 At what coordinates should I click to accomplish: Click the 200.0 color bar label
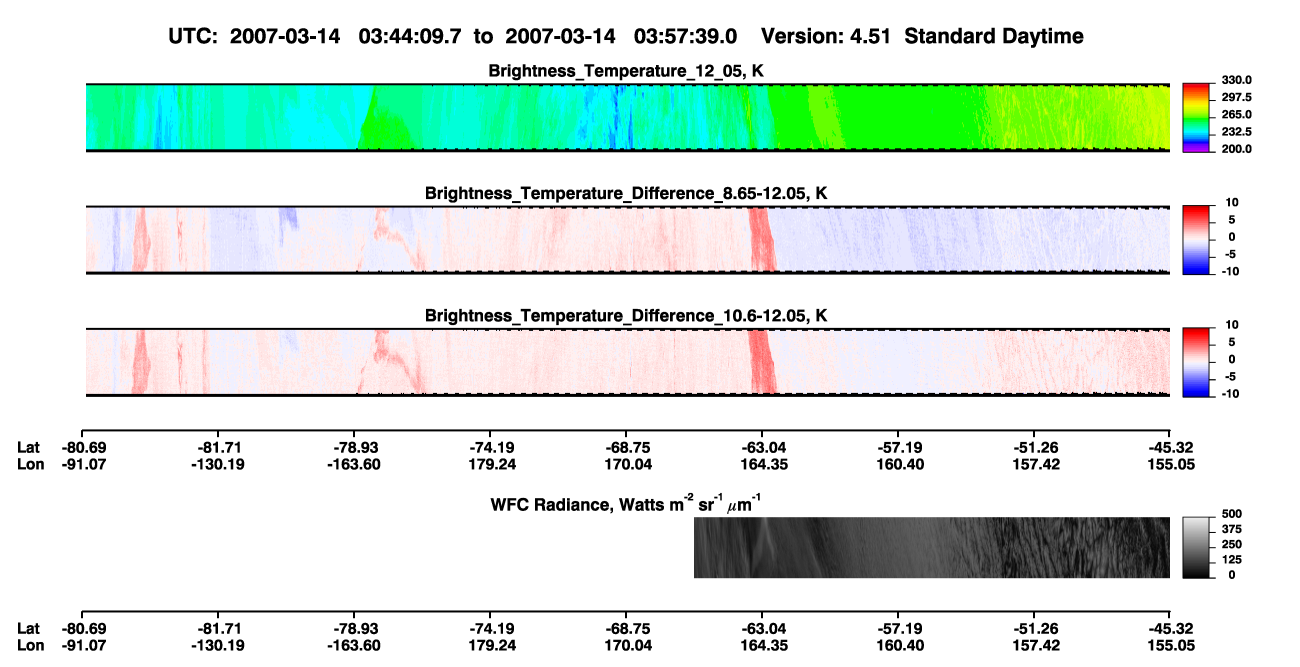tap(1237, 149)
